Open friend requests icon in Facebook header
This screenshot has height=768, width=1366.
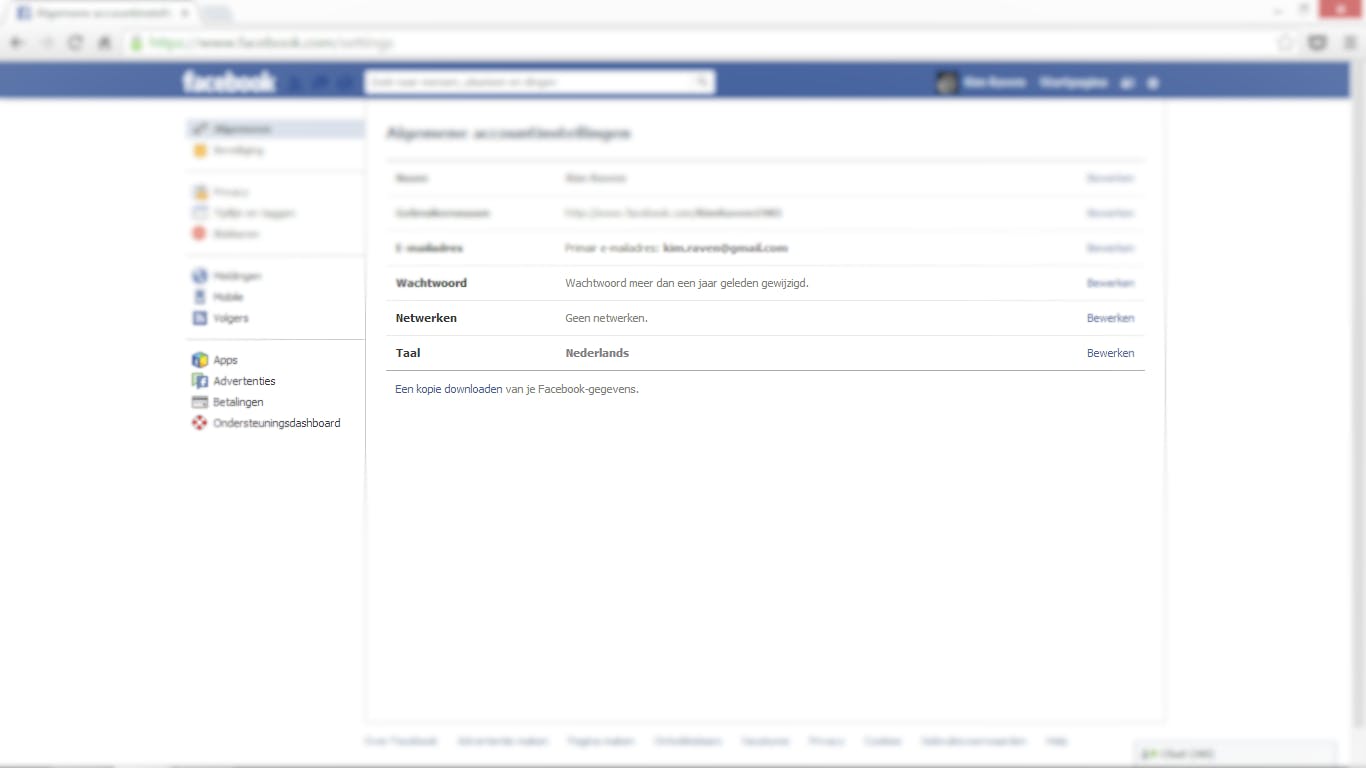(297, 83)
